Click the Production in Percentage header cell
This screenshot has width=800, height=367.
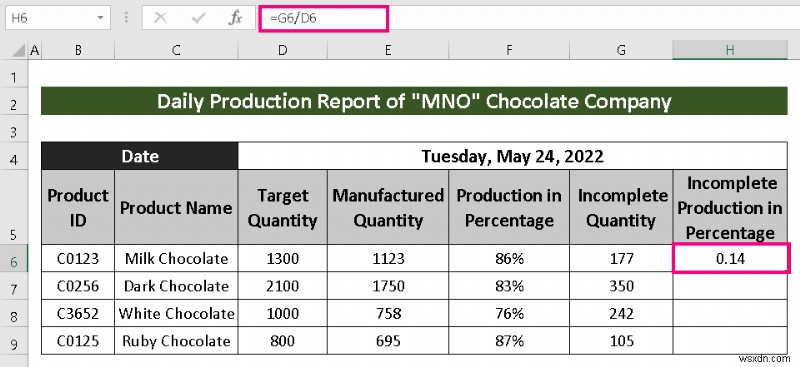509,207
